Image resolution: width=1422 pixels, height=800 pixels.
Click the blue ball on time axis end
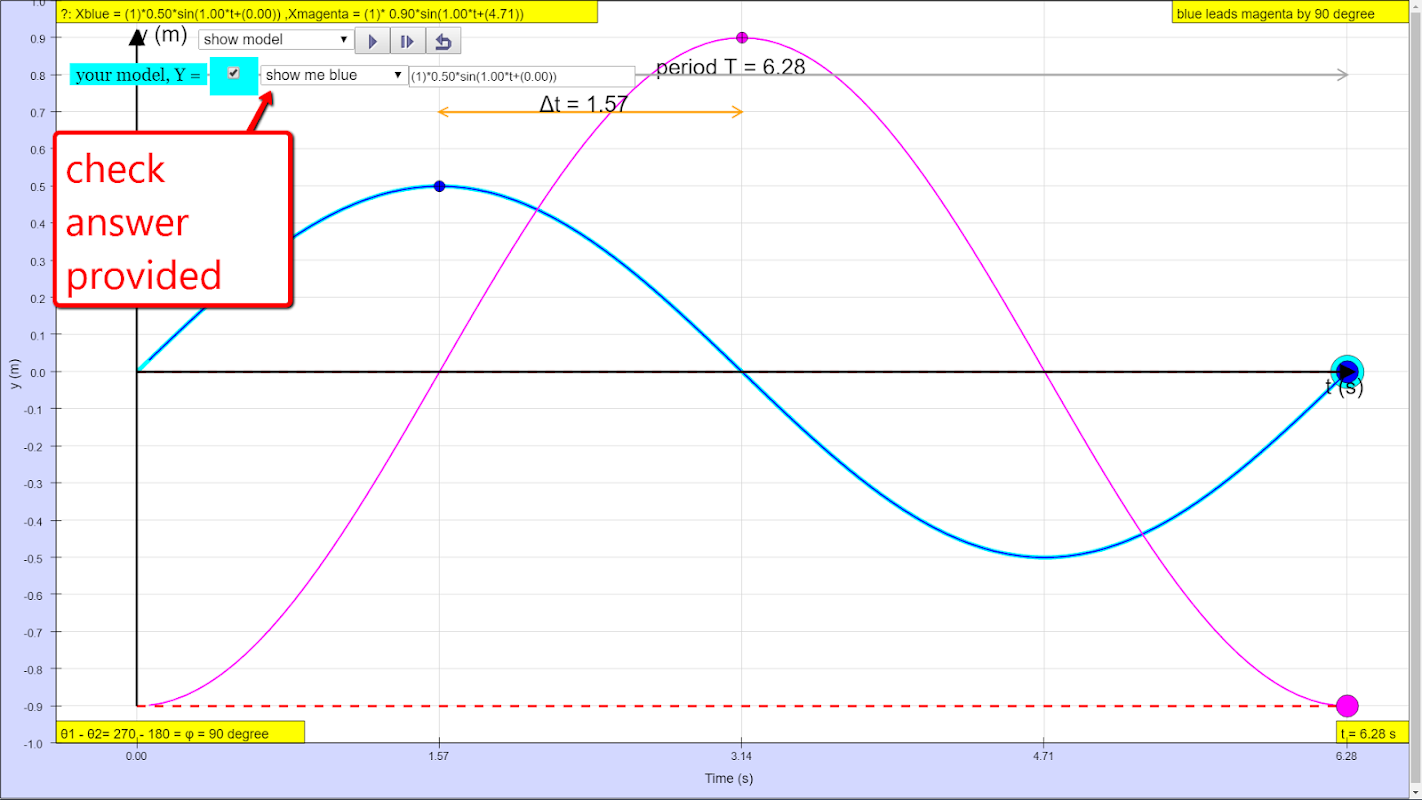tap(1347, 371)
